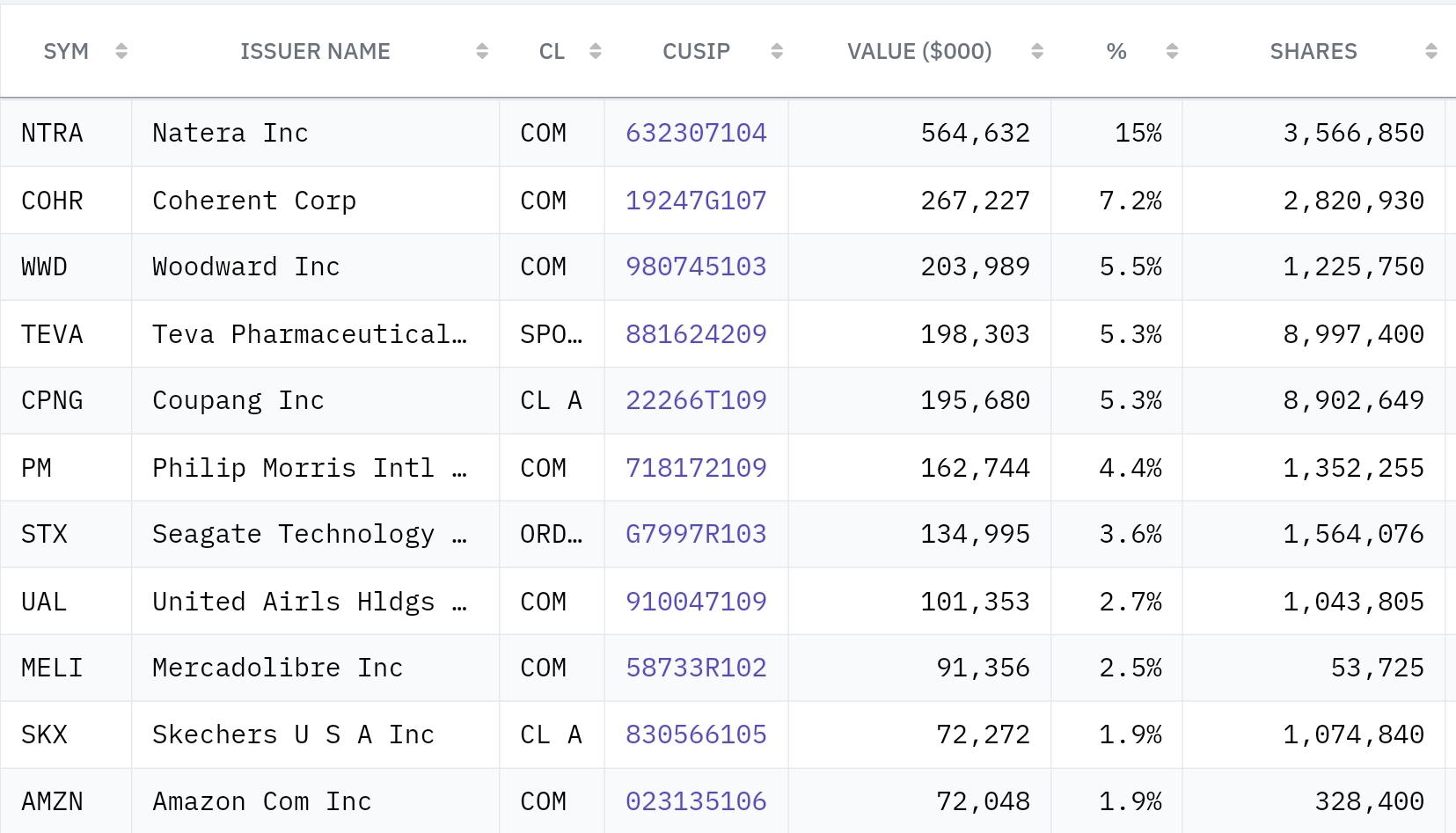
Task: Open CUSIP link 910047109 for United Airlines
Action: point(696,602)
